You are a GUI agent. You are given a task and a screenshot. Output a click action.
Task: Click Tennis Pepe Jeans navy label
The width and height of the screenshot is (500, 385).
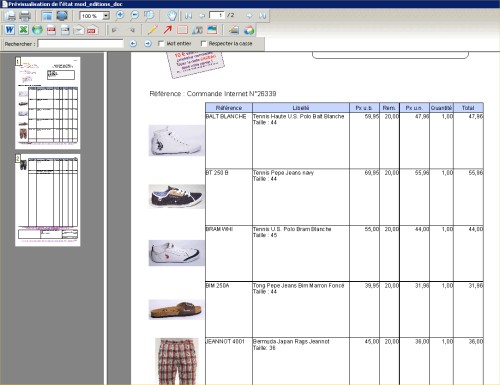click(283, 173)
